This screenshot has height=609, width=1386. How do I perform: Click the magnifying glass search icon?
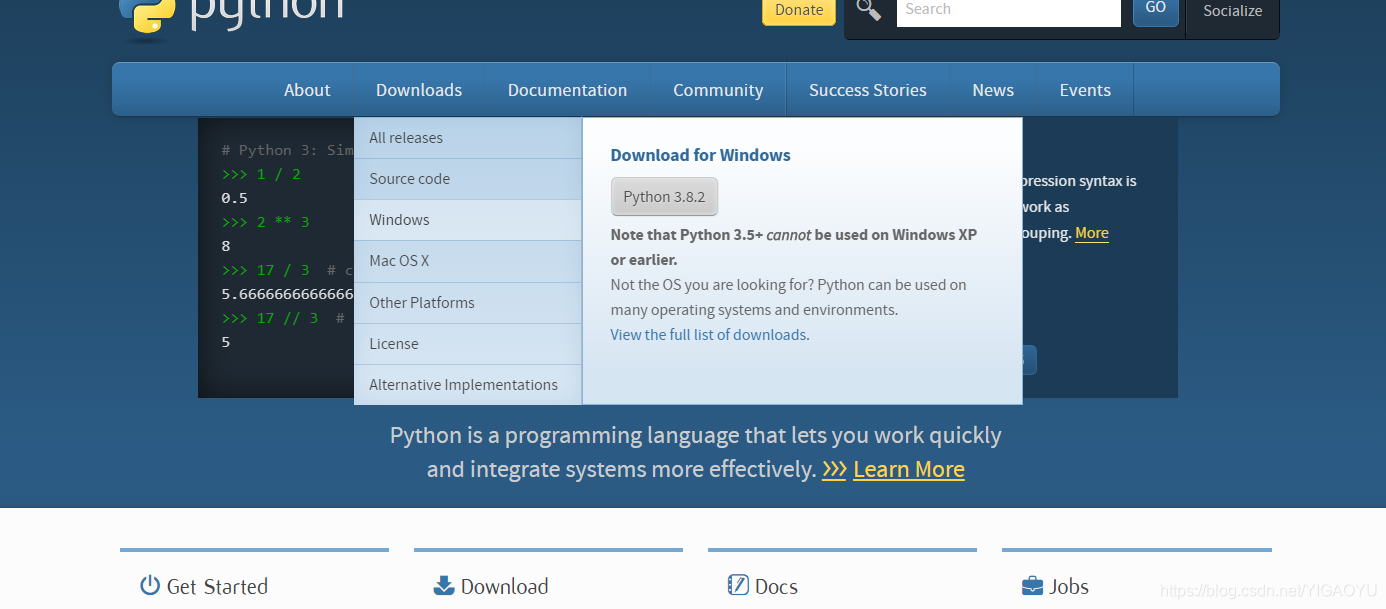click(869, 11)
